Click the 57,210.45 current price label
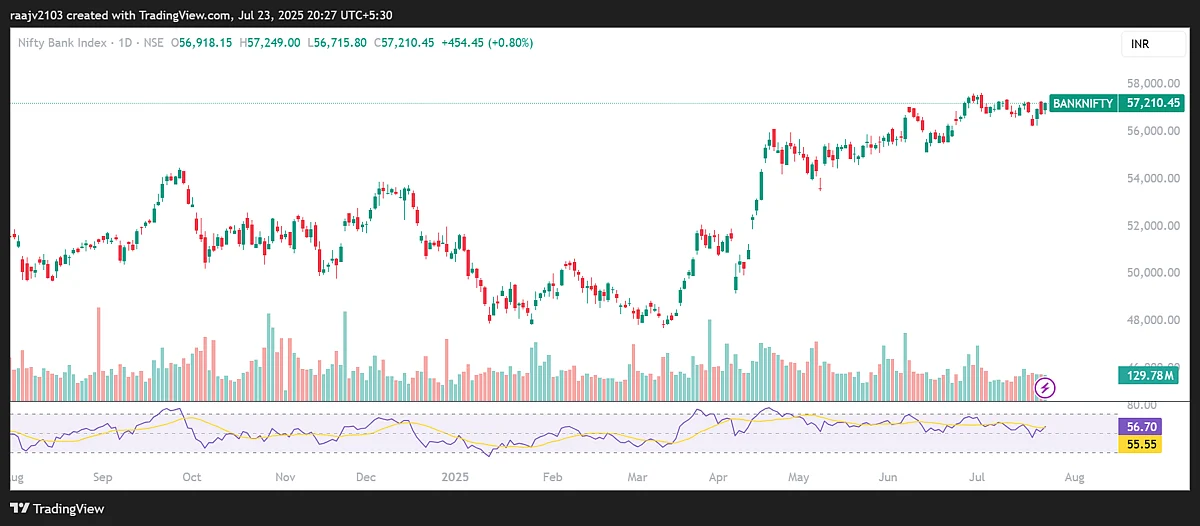1200x526 pixels. click(1153, 103)
